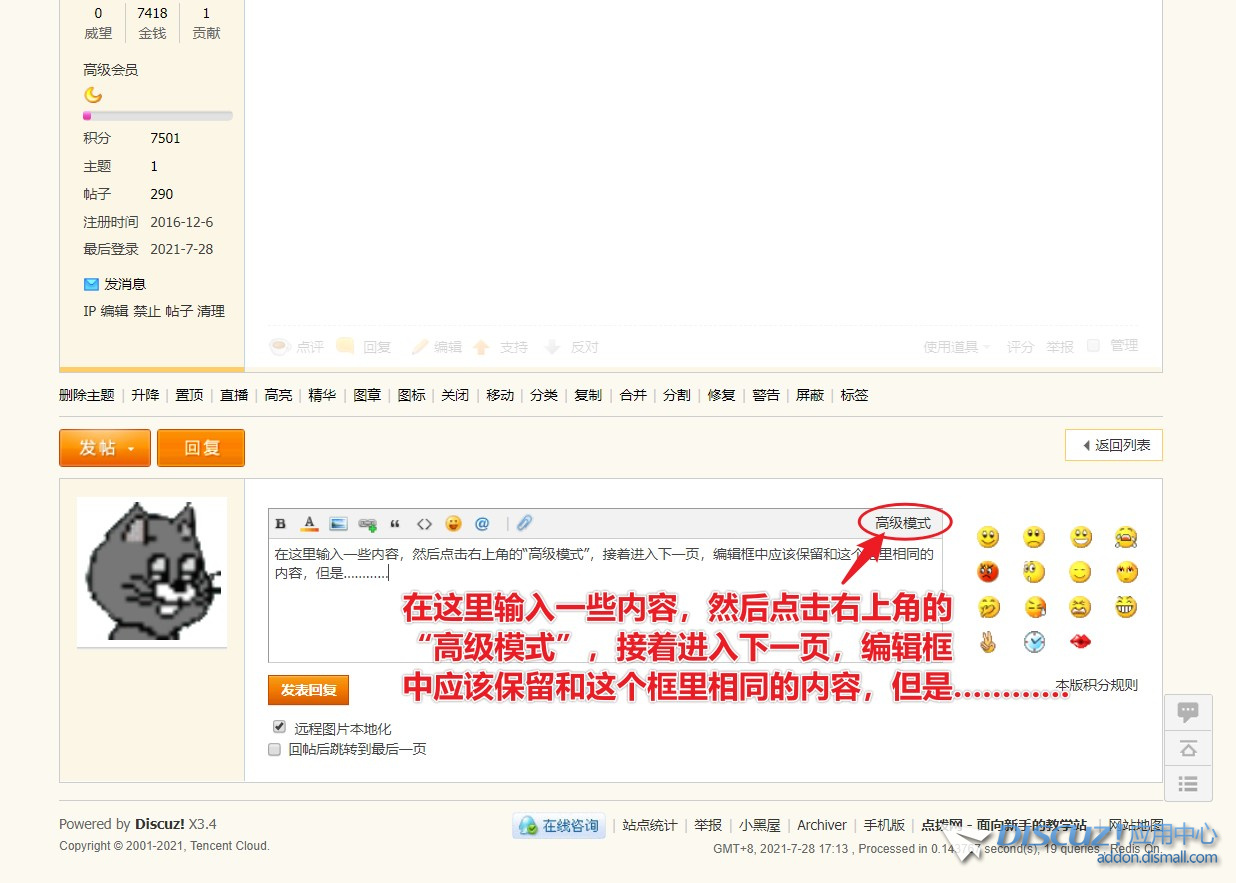The height and width of the screenshot is (883, 1236).
Task: Expand the 使用道具 dropdown
Action: click(956, 347)
